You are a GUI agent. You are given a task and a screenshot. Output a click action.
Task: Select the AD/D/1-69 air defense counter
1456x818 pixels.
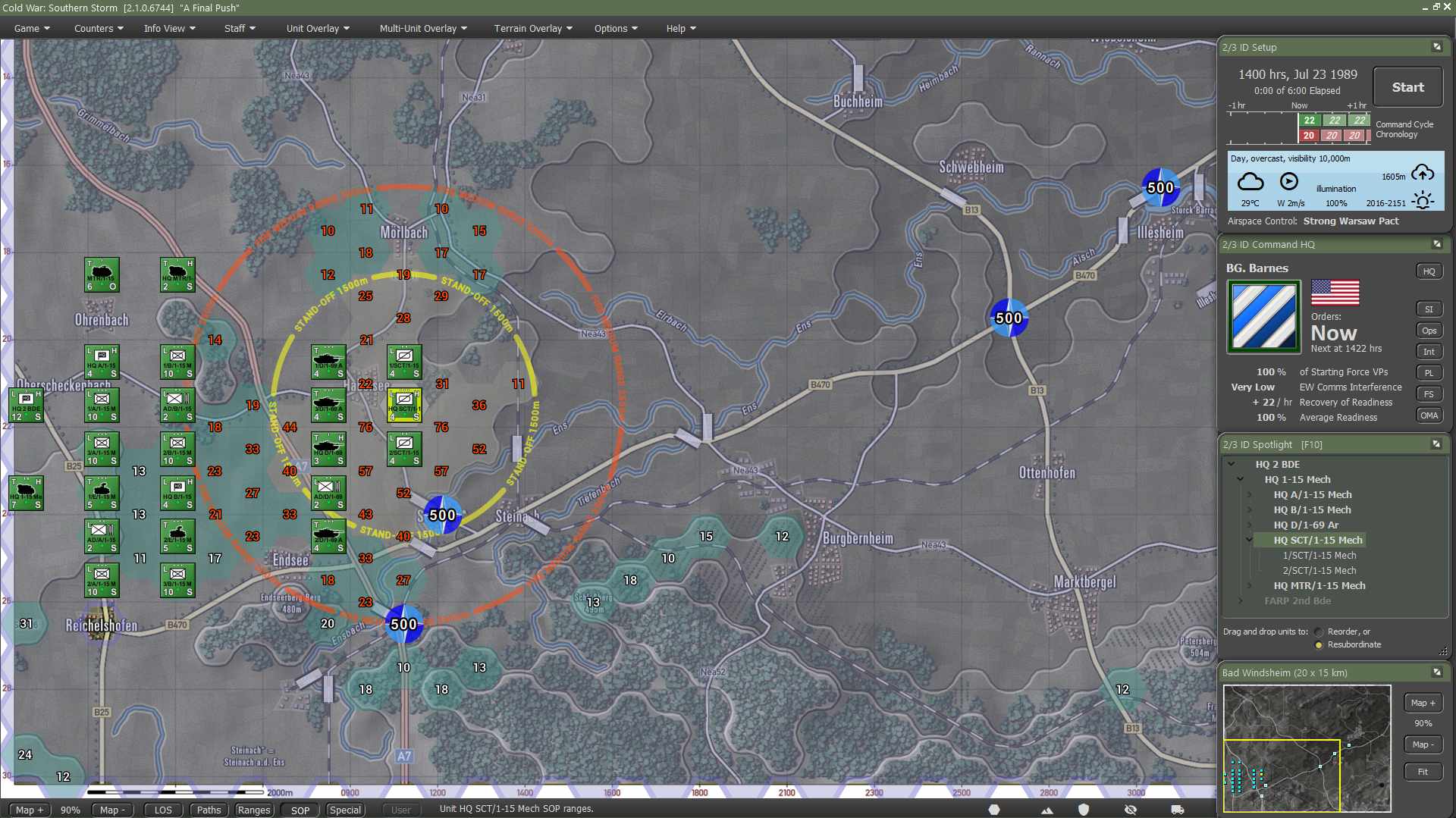[x=328, y=494]
